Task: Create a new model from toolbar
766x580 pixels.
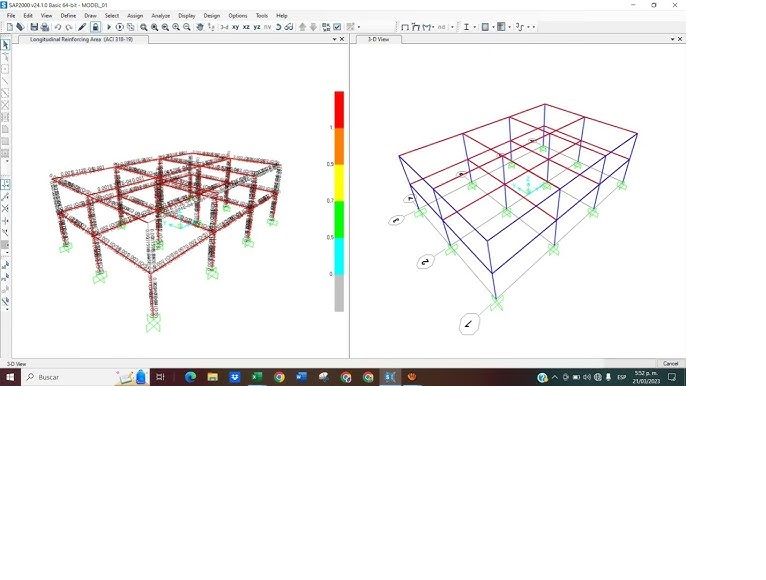Action: 9,27
